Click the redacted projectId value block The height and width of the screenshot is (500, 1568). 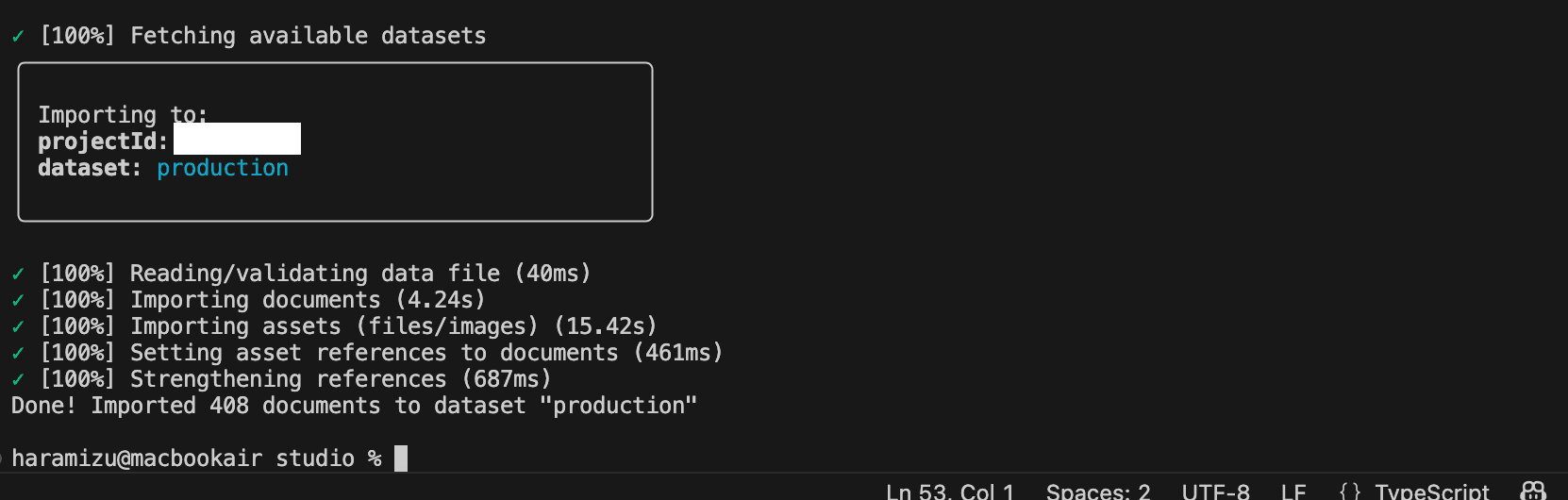tap(237, 139)
